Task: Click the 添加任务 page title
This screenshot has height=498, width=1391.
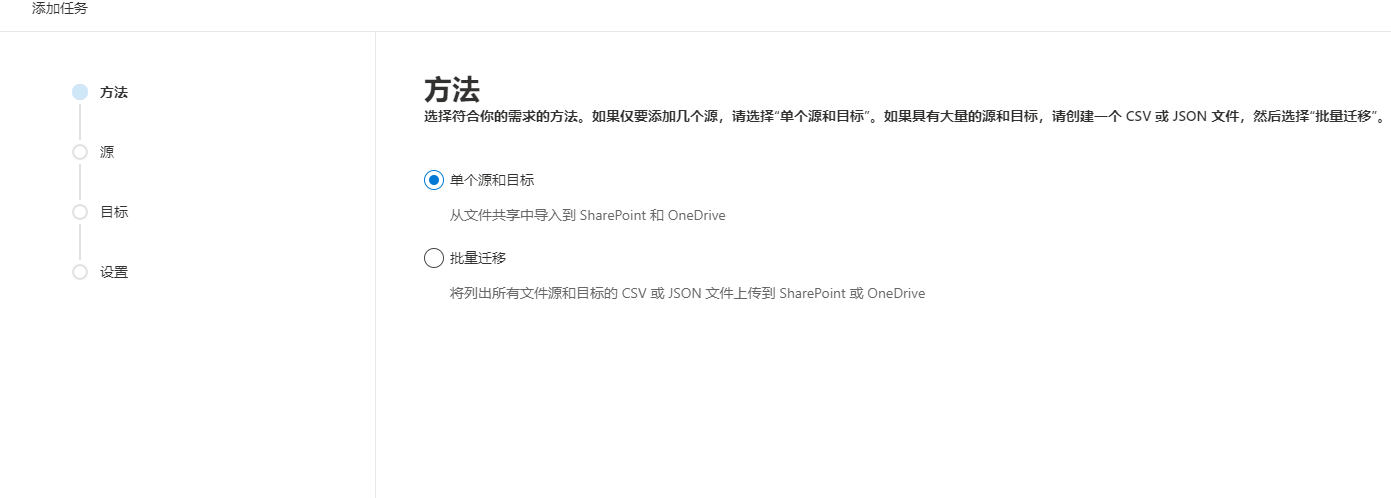Action: [x=60, y=8]
